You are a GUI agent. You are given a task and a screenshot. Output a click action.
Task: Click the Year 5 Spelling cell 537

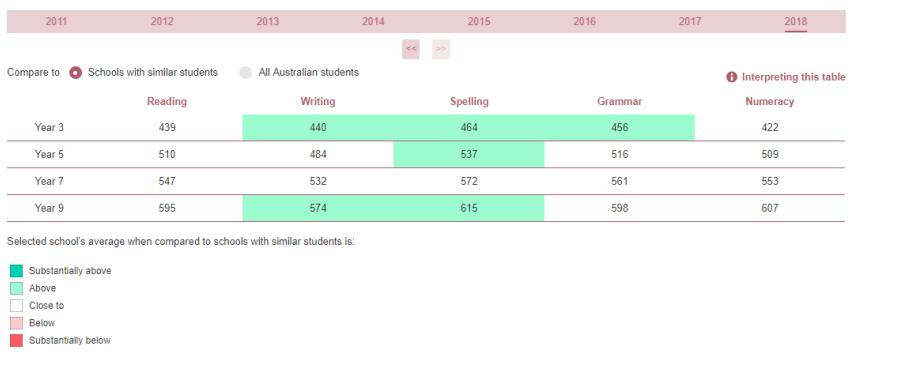click(469, 154)
